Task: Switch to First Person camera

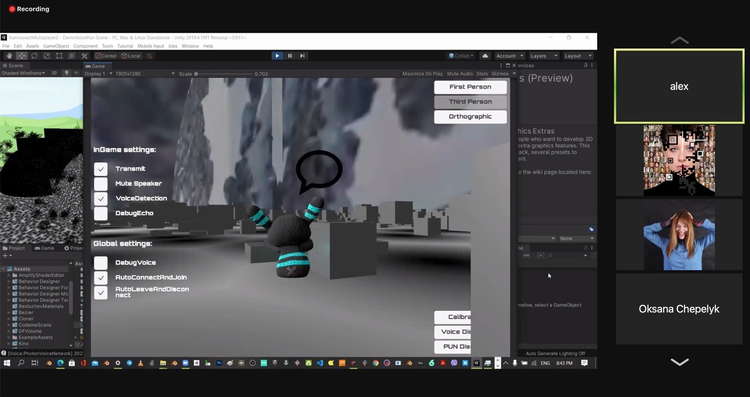Action: click(x=470, y=87)
